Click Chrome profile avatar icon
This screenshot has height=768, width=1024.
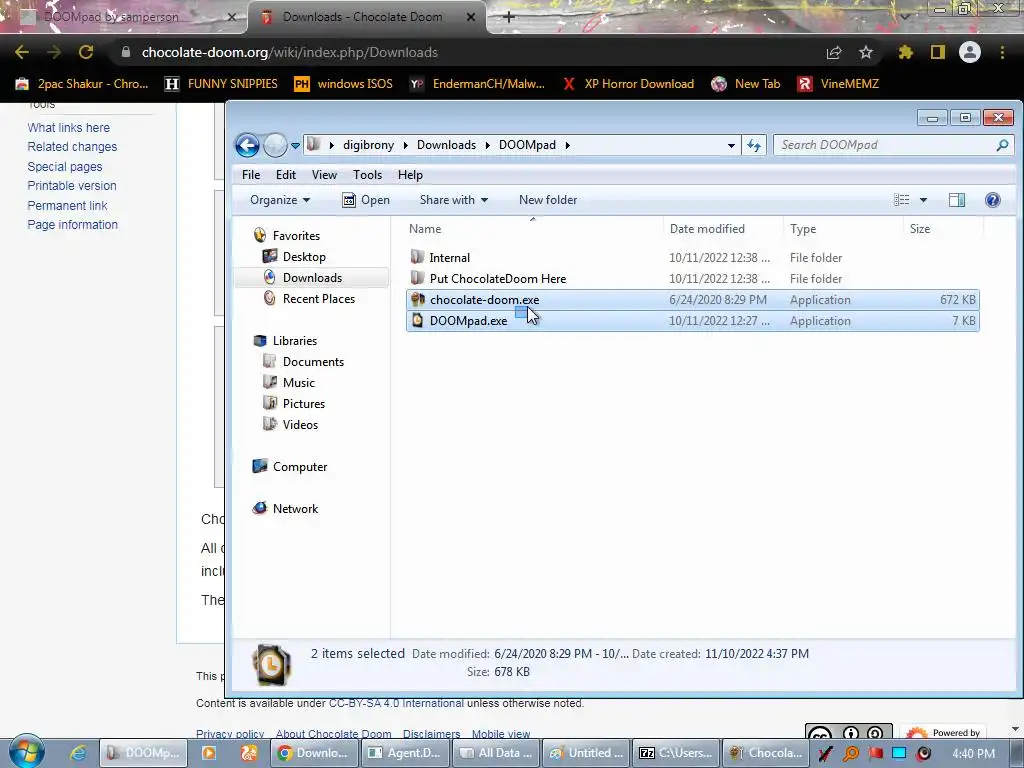pyautogui.click(x=970, y=52)
